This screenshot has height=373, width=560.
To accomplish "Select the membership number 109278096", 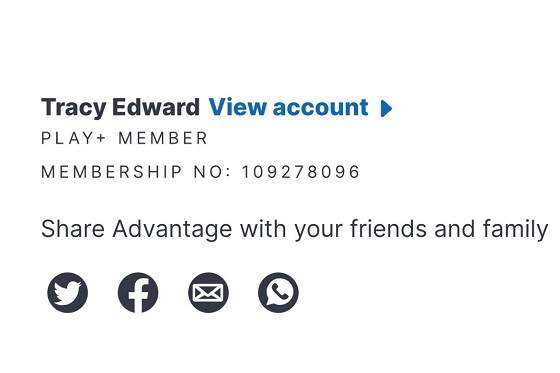I will pos(301,172).
